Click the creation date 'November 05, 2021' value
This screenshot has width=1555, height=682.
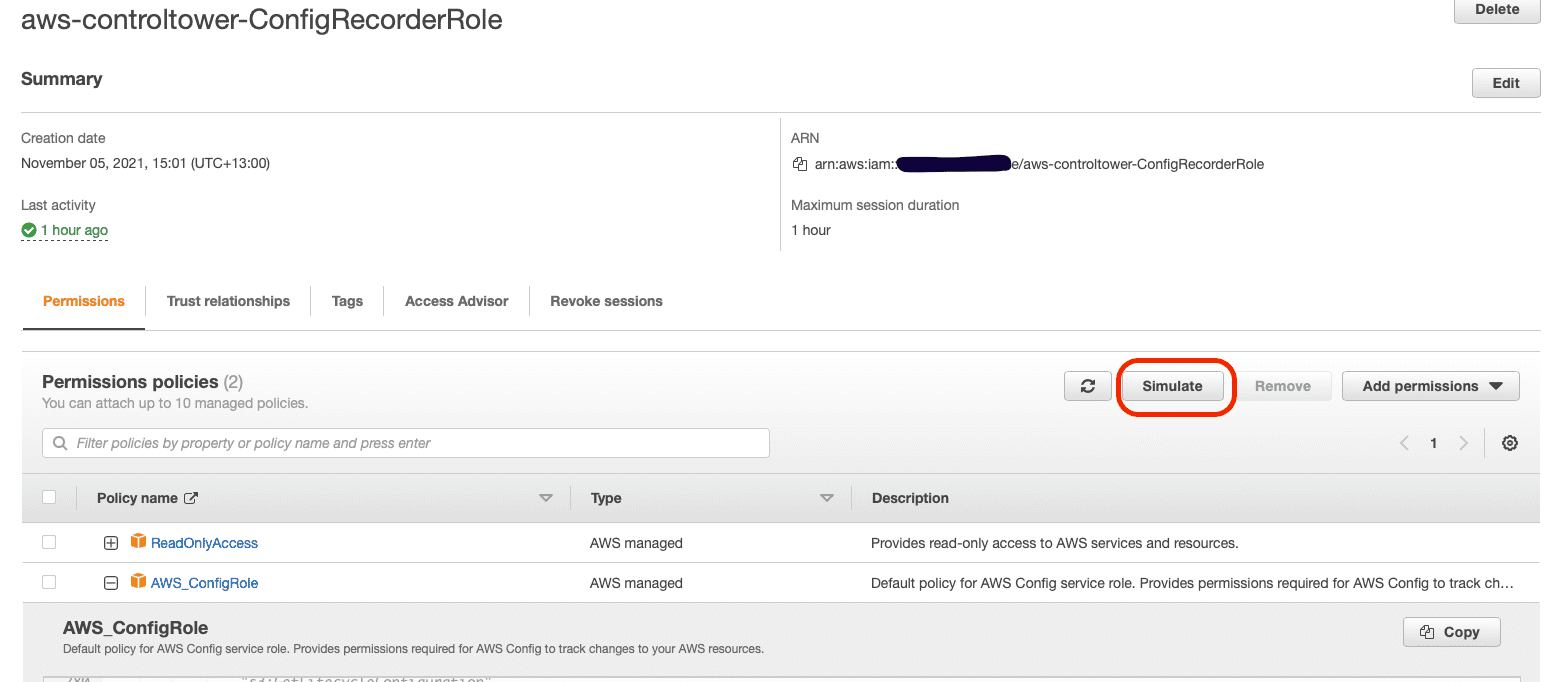click(x=145, y=163)
